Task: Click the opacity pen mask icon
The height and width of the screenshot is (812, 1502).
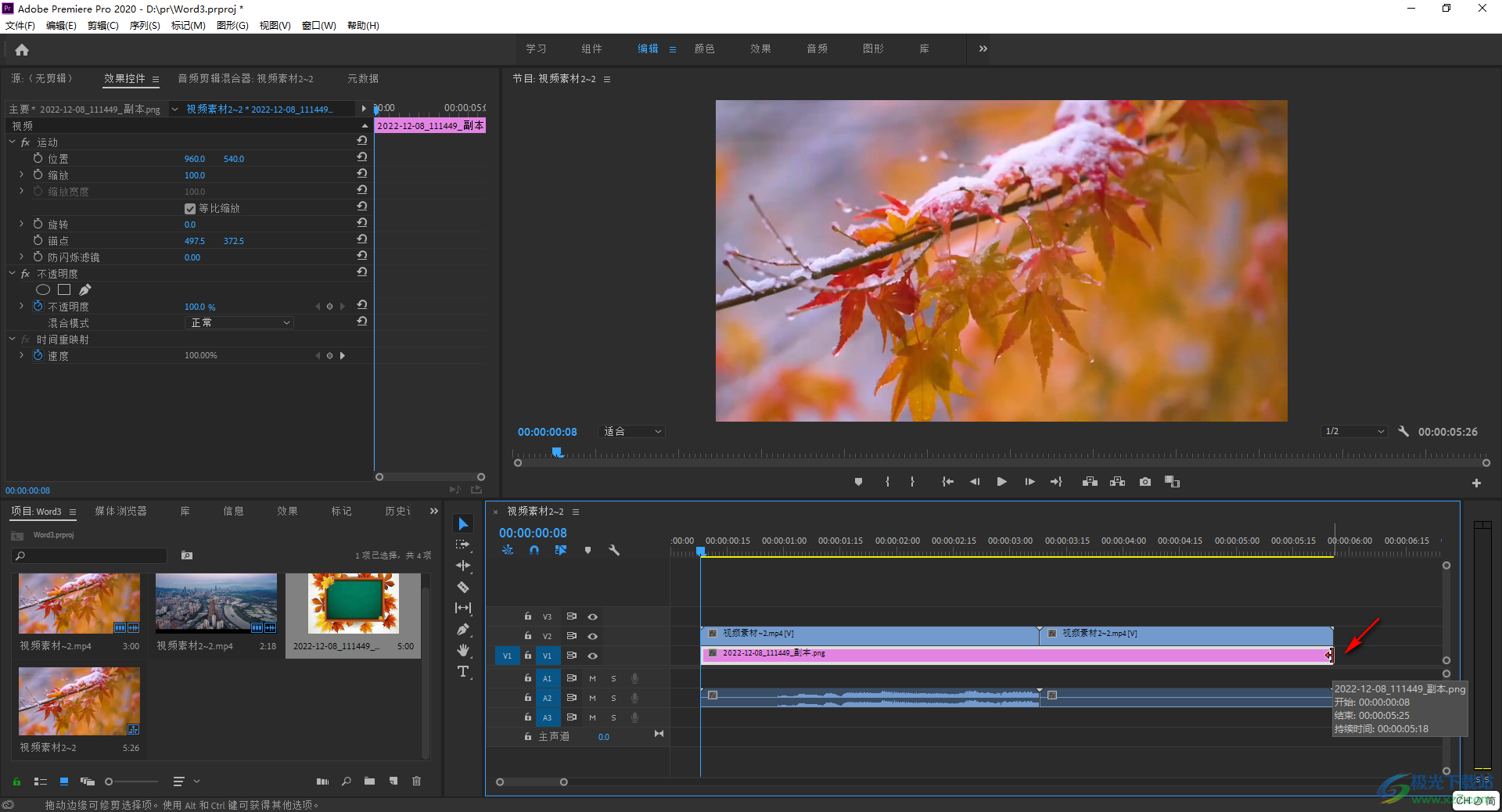Action: [x=85, y=289]
